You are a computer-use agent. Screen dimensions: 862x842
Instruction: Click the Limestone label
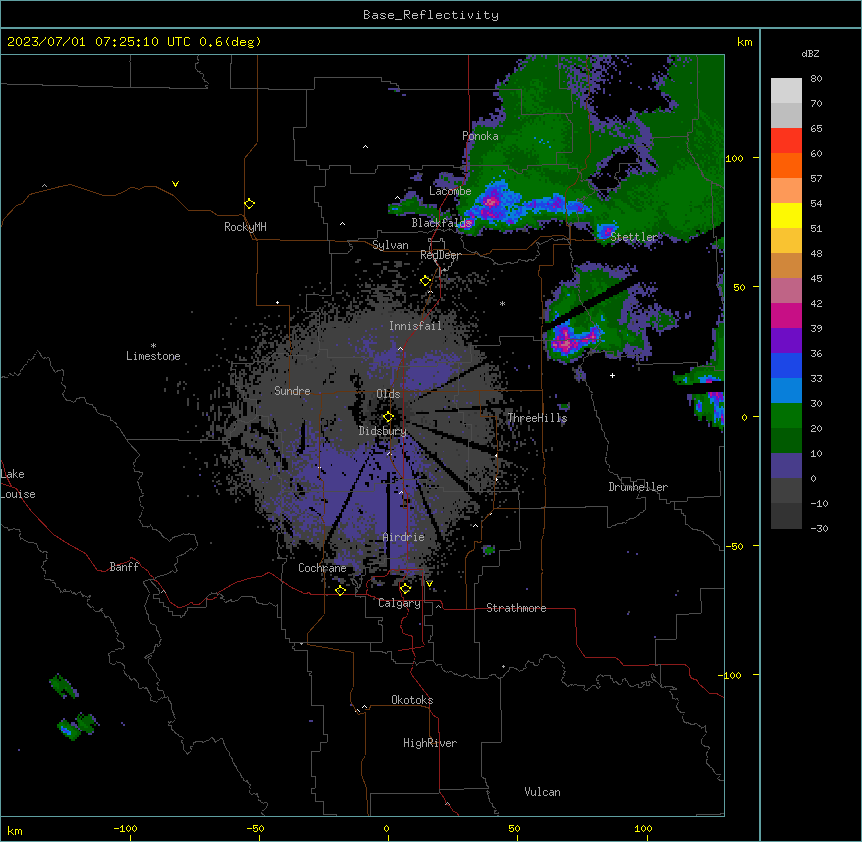[x=153, y=356]
